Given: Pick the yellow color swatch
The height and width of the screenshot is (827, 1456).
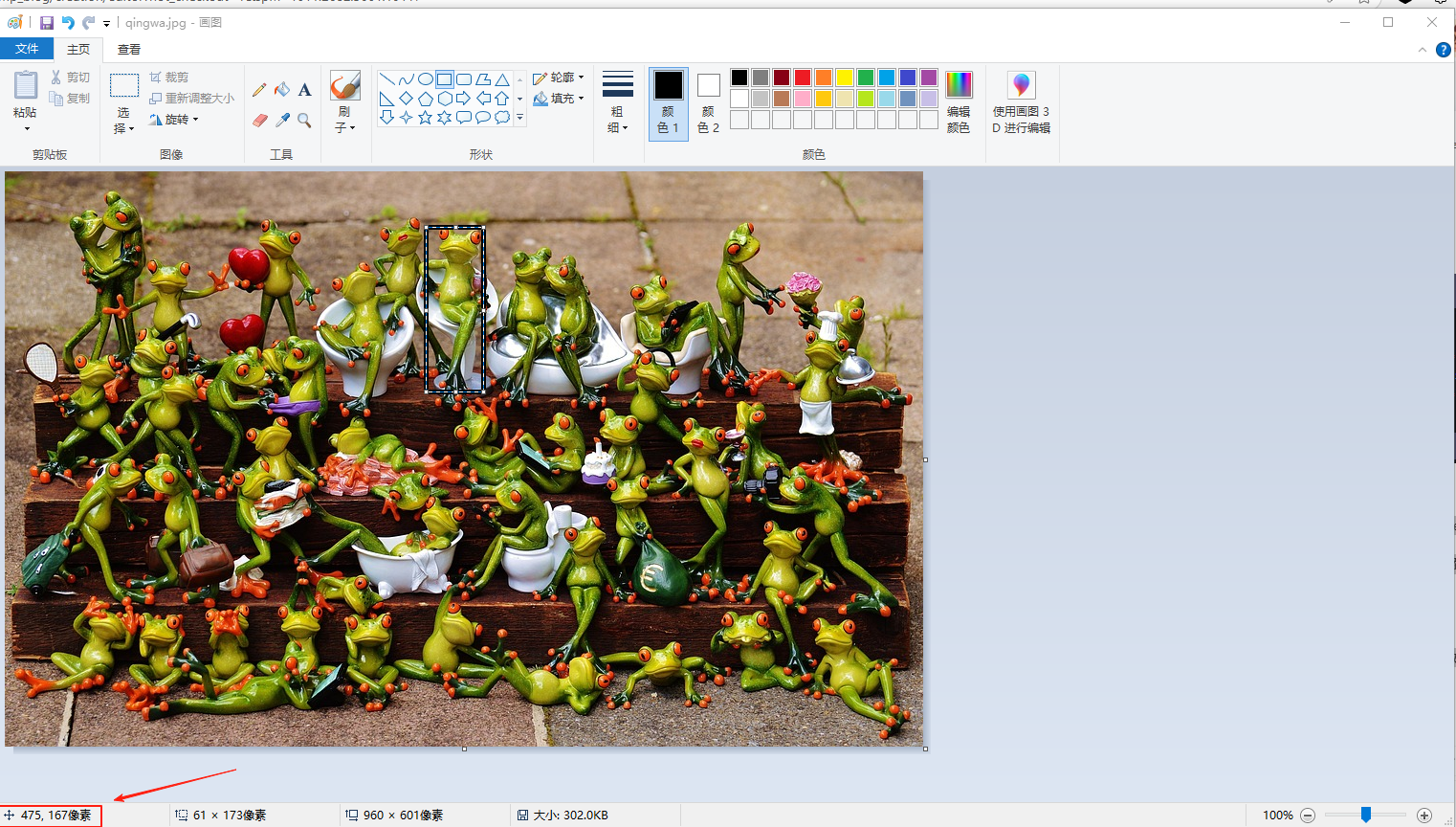Looking at the screenshot, I should point(845,78).
